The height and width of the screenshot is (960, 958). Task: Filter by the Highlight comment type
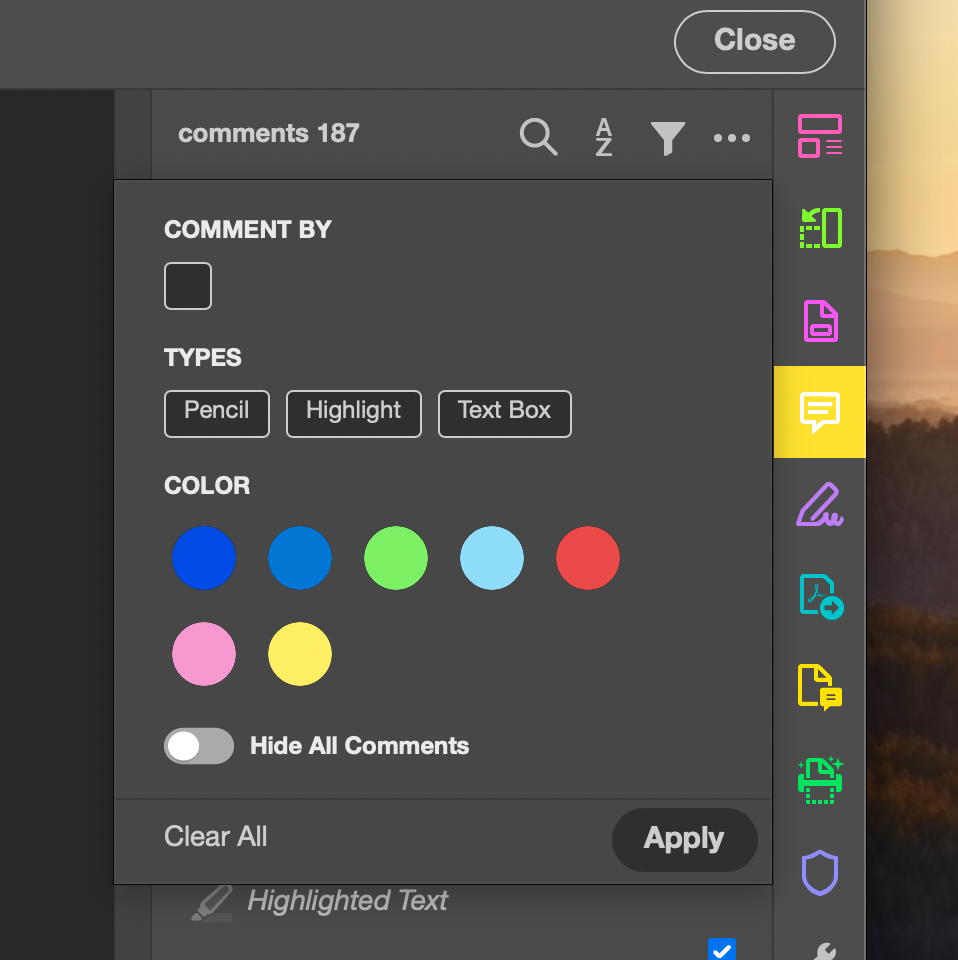[x=354, y=413]
